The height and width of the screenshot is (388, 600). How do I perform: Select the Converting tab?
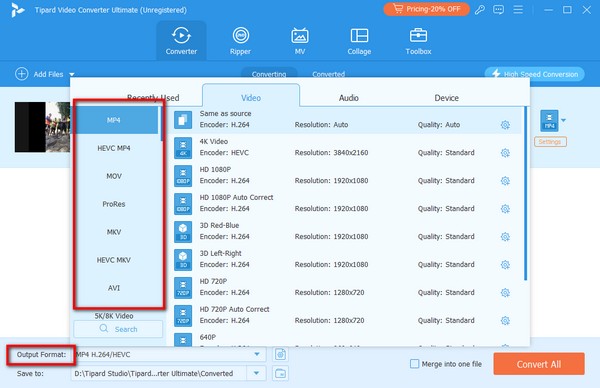pos(269,73)
